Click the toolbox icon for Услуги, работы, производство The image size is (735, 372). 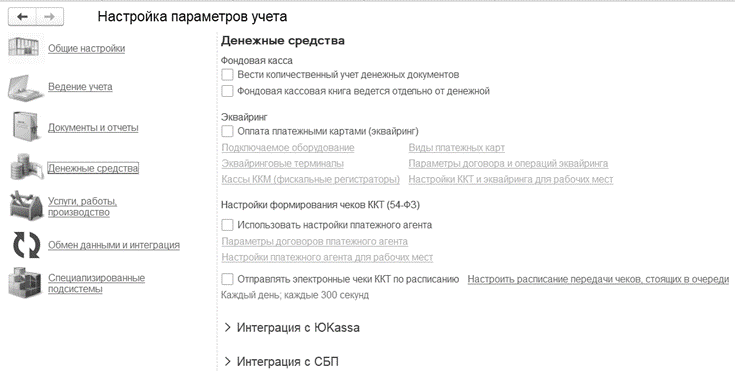[26, 206]
